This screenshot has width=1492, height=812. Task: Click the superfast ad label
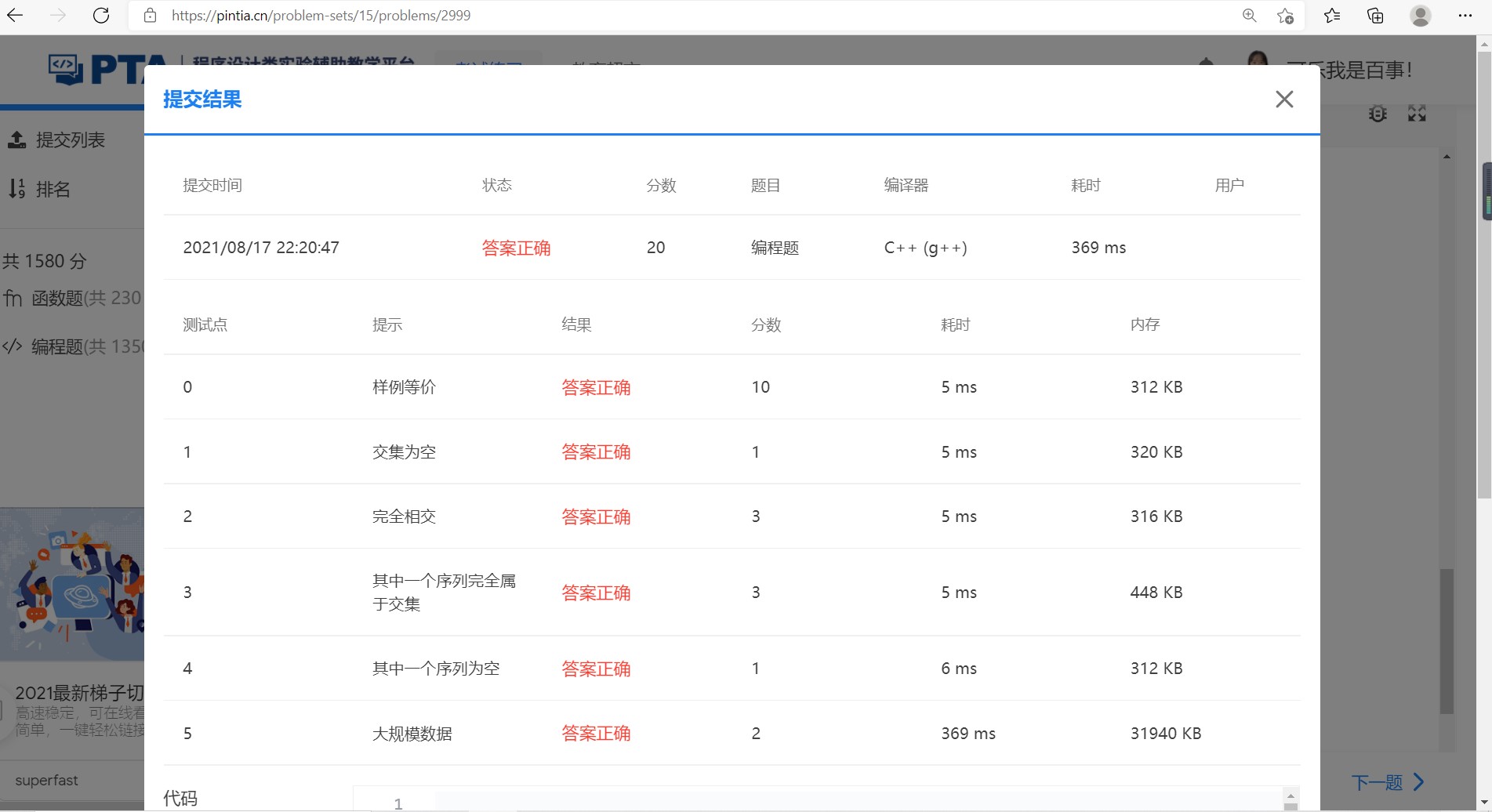click(46, 781)
